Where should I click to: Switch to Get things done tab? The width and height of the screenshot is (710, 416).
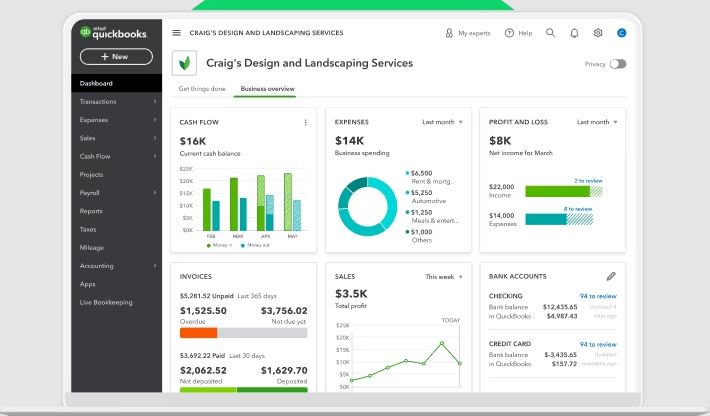pyautogui.click(x=202, y=89)
